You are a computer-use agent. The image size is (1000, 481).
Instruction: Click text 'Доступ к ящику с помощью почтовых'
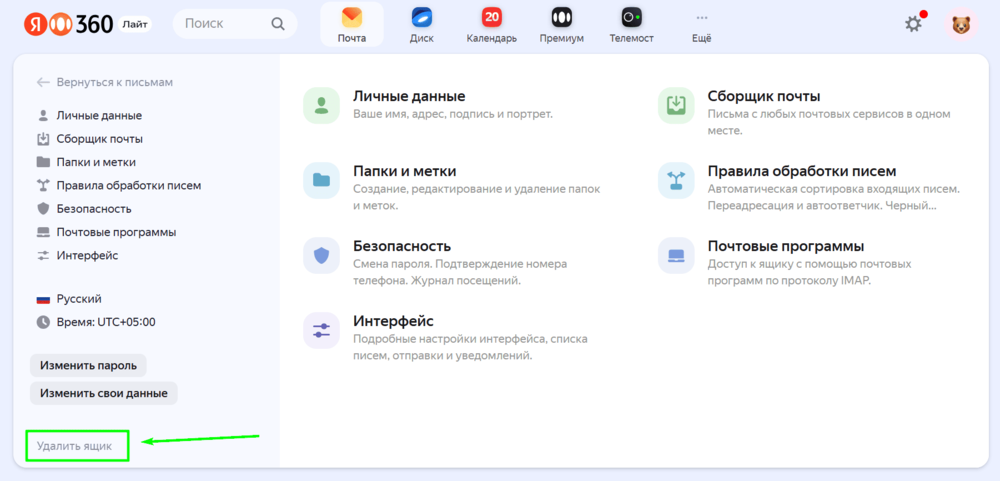[809, 264]
